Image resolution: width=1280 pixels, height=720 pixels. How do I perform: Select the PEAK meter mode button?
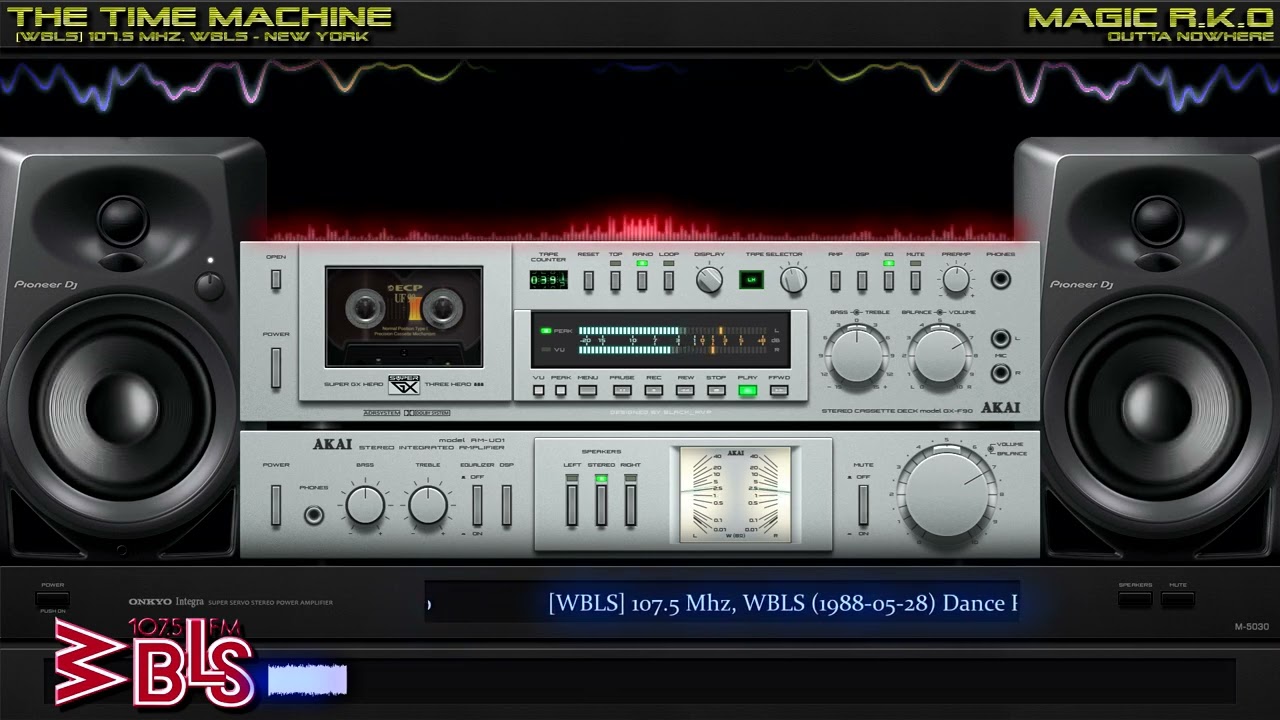pyautogui.click(x=561, y=390)
